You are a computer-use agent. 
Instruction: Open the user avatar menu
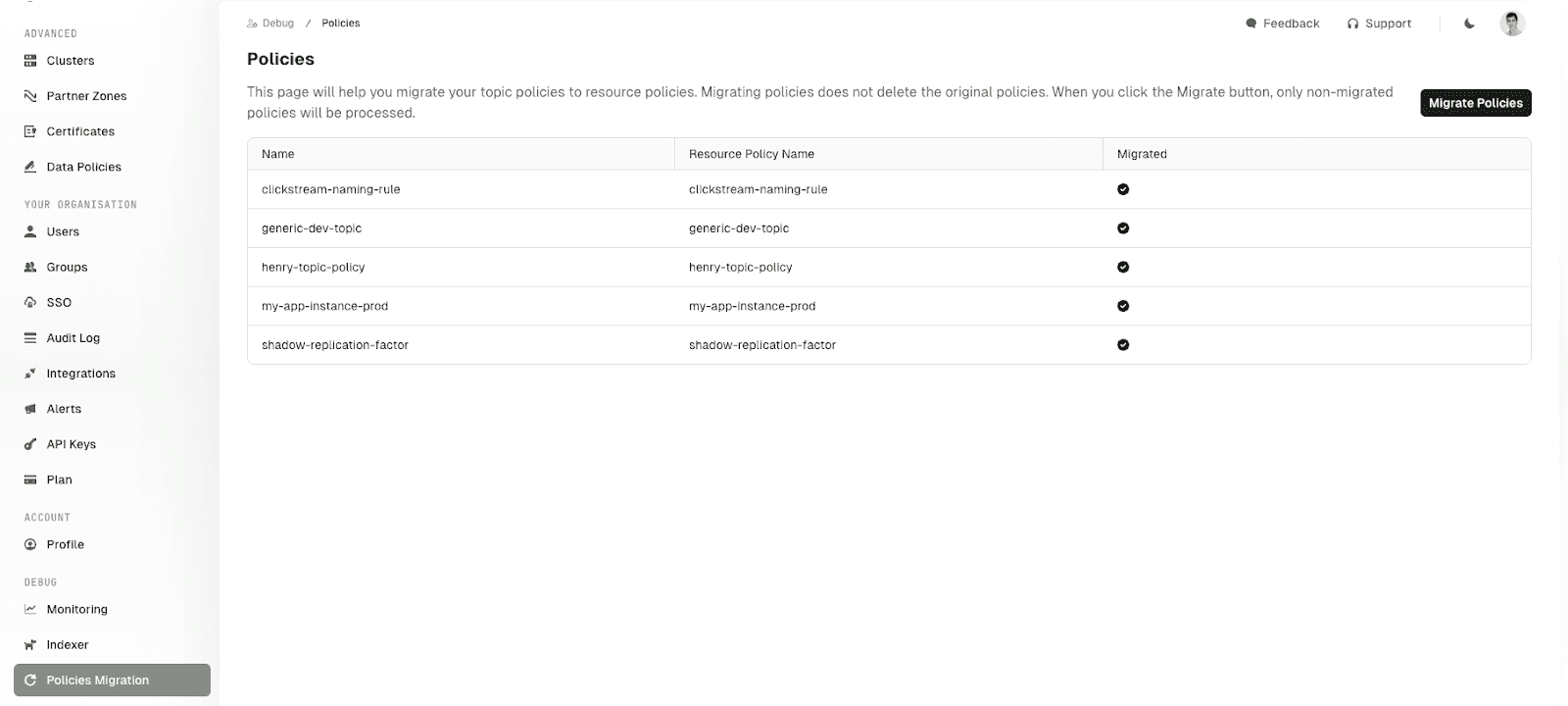point(1512,24)
